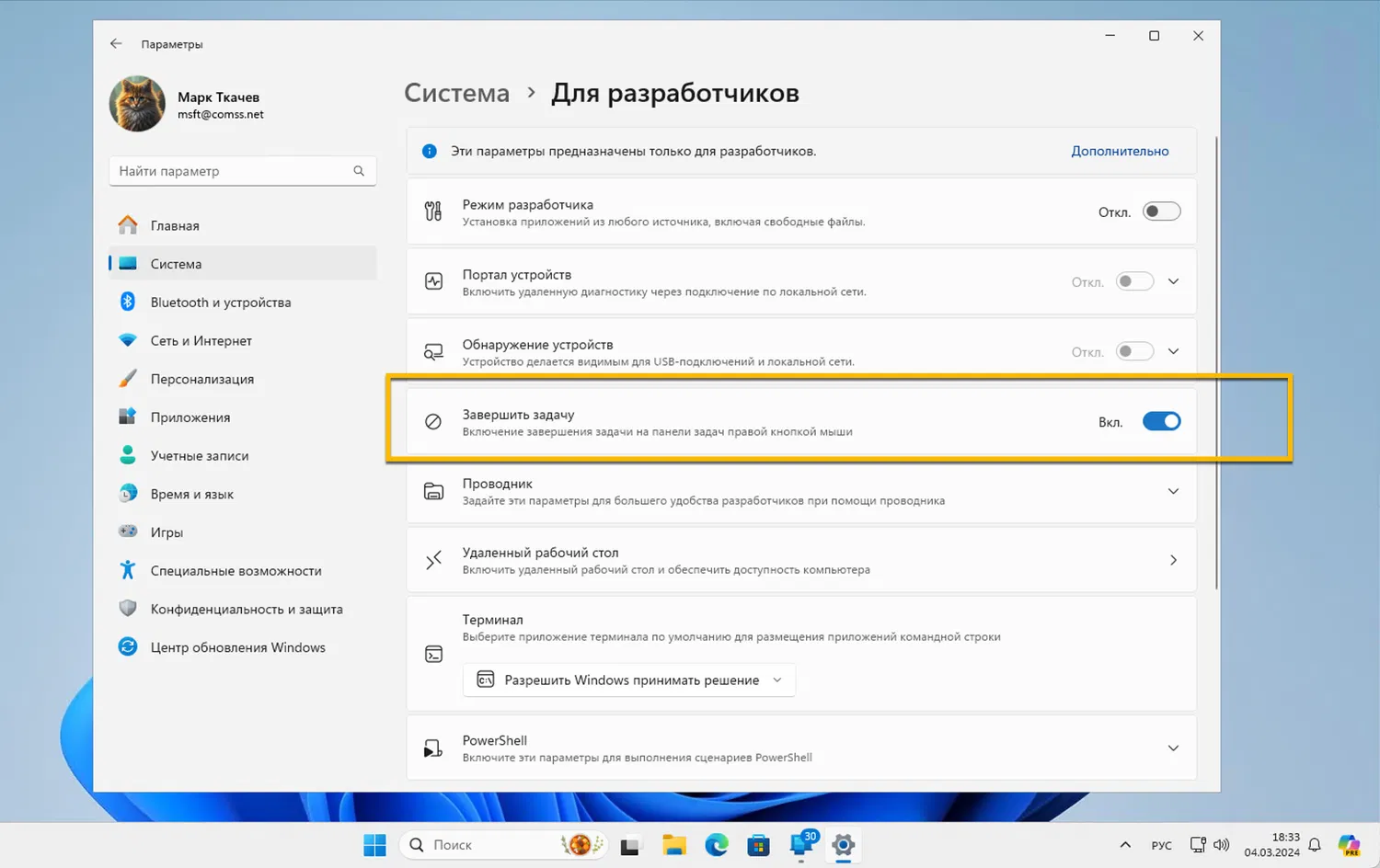Click the Режим разработчика tools icon

coord(433,211)
